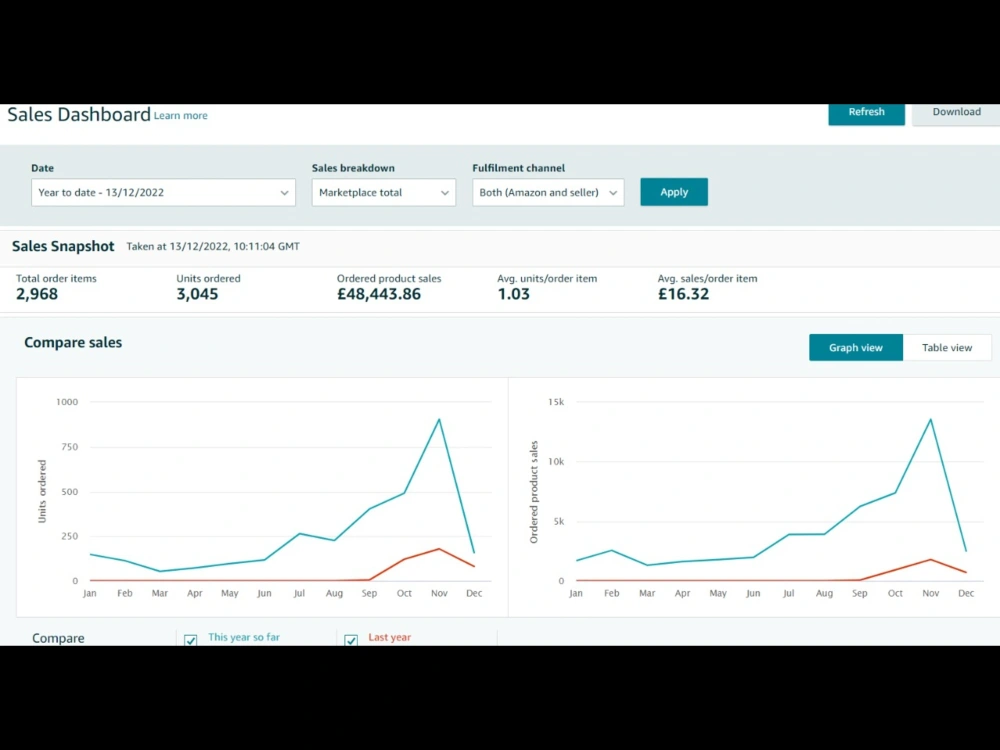Viewport: 1000px width, 750px height.
Task: Switch to Graph view
Action: 856,348
